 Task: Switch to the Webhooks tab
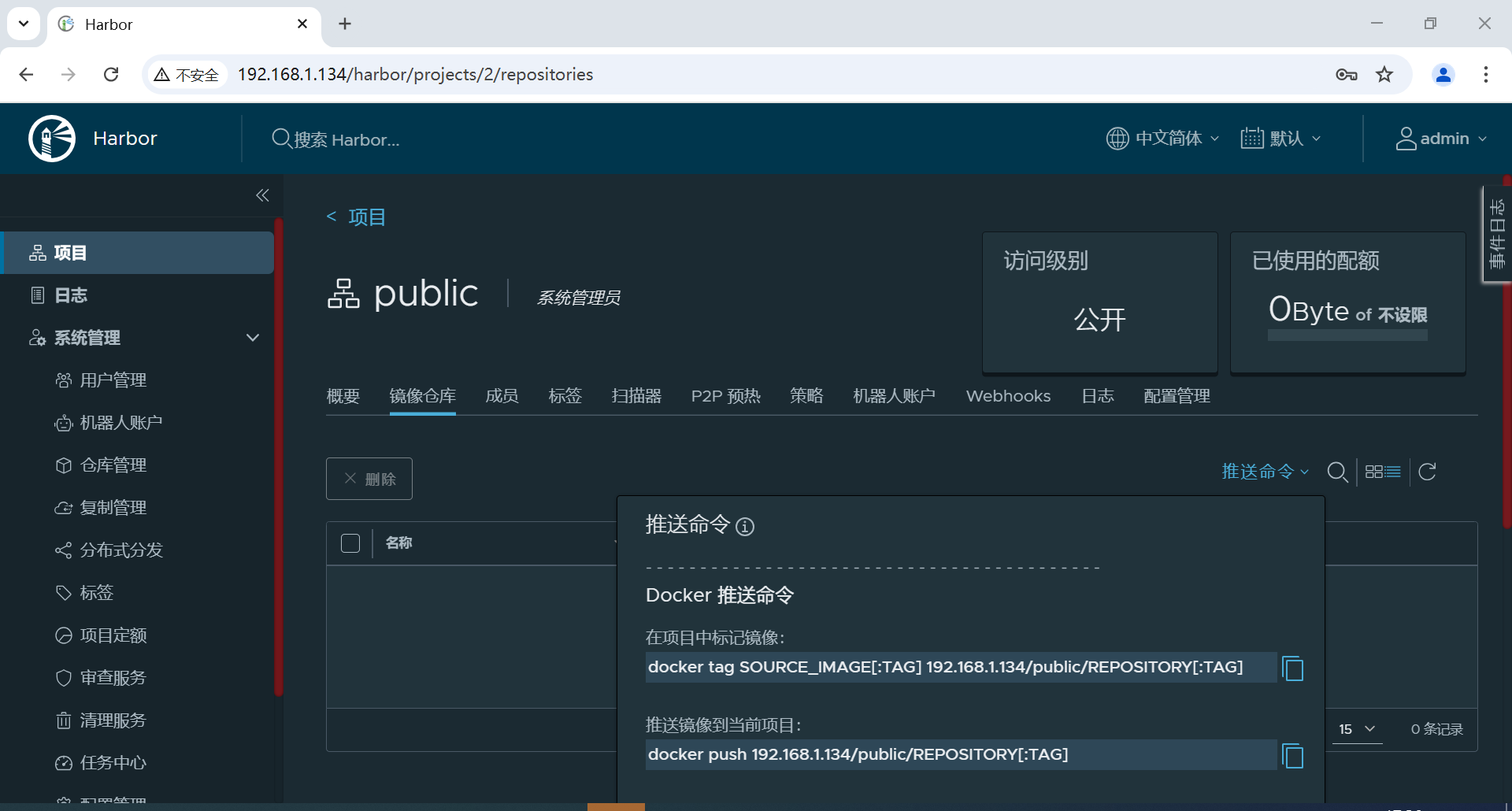click(1008, 396)
